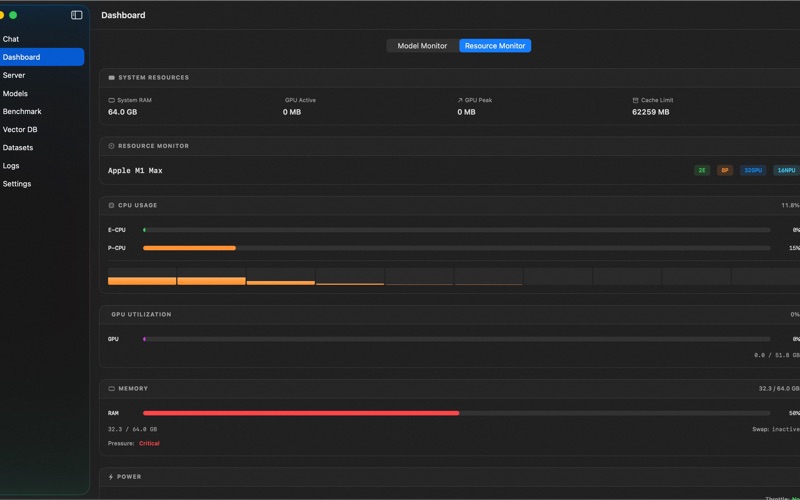Click the GPU Peak arrow icon
The height and width of the screenshot is (500, 800).
click(460, 101)
